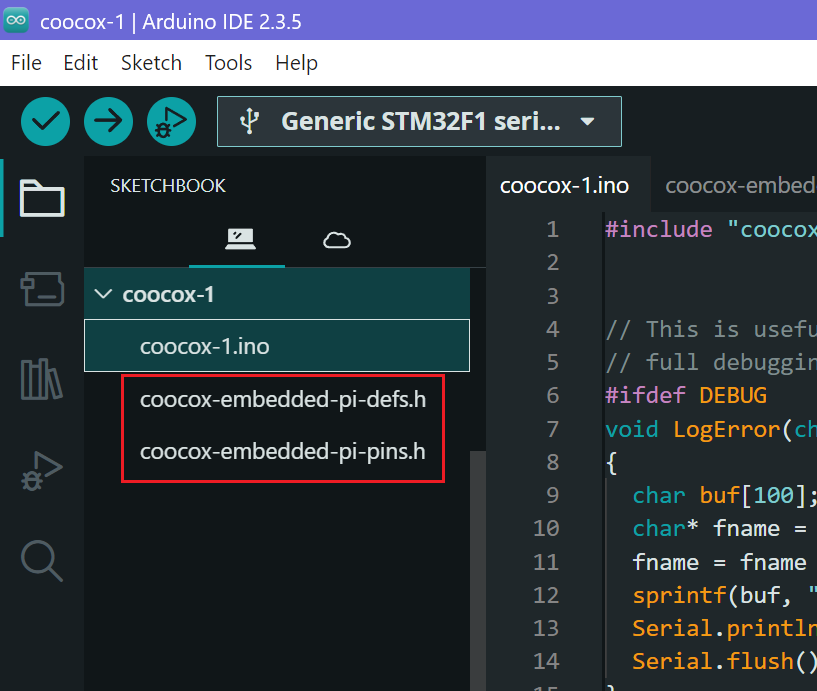Open the Boards Manager sidebar icon
This screenshot has width=817, height=691.
click(x=42, y=289)
